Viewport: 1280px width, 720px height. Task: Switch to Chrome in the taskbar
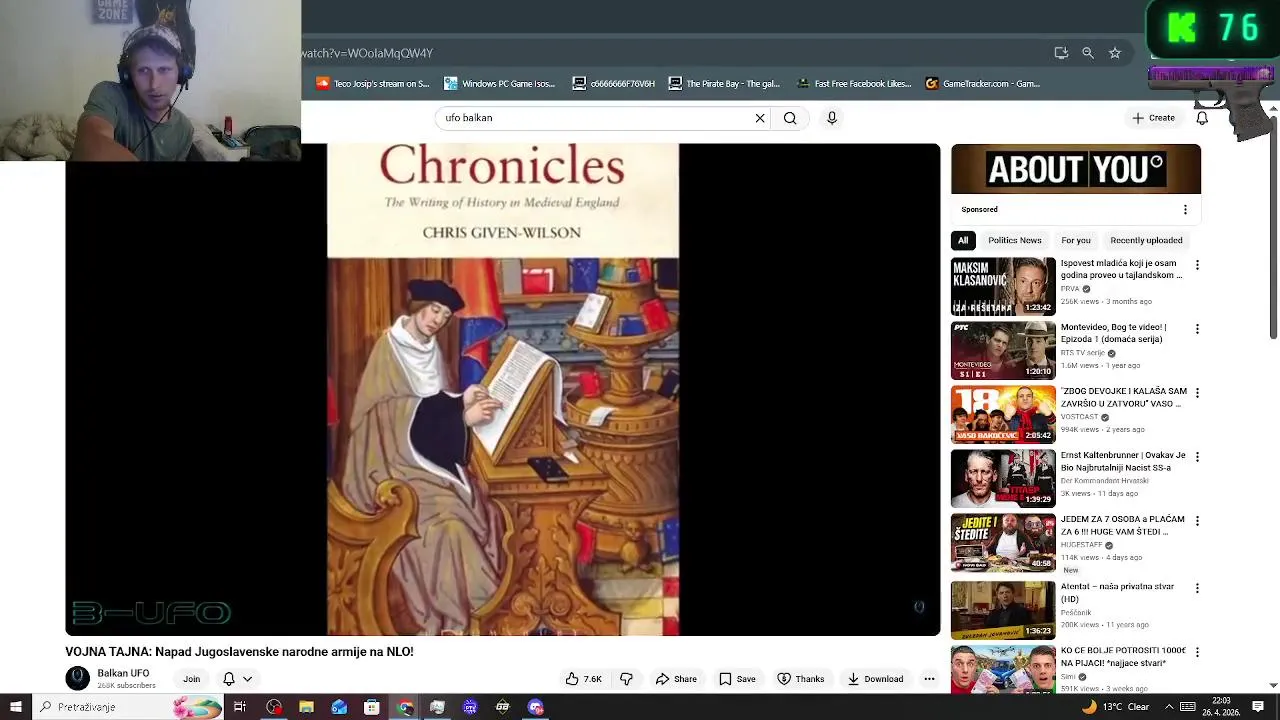[x=404, y=707]
